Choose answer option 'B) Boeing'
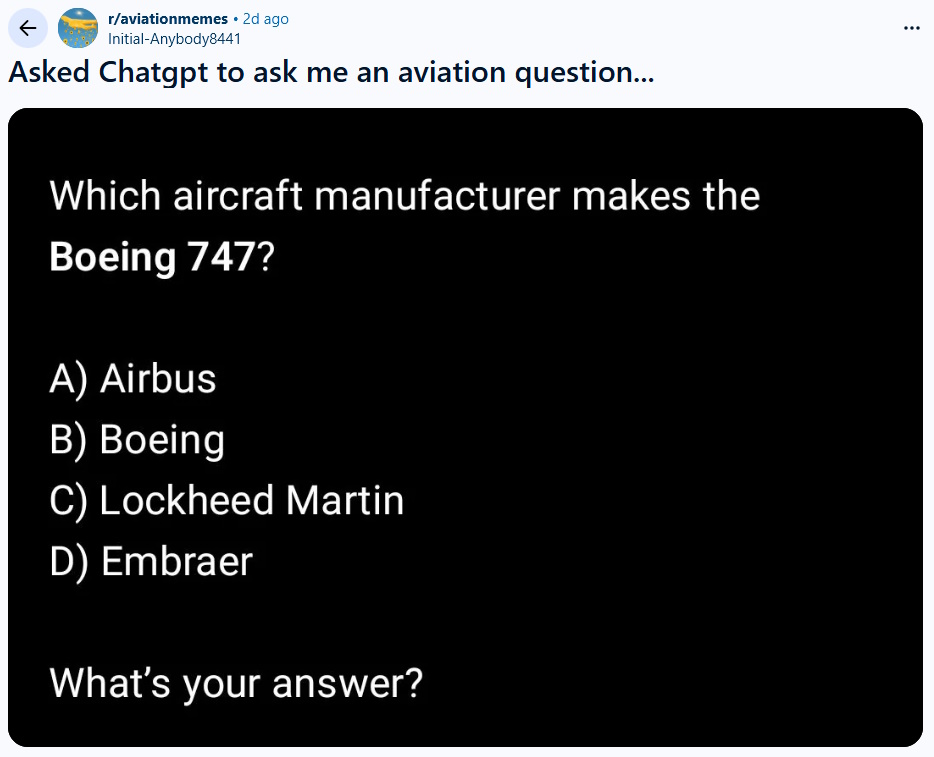Screen dimensions: 934x757 tap(137, 440)
